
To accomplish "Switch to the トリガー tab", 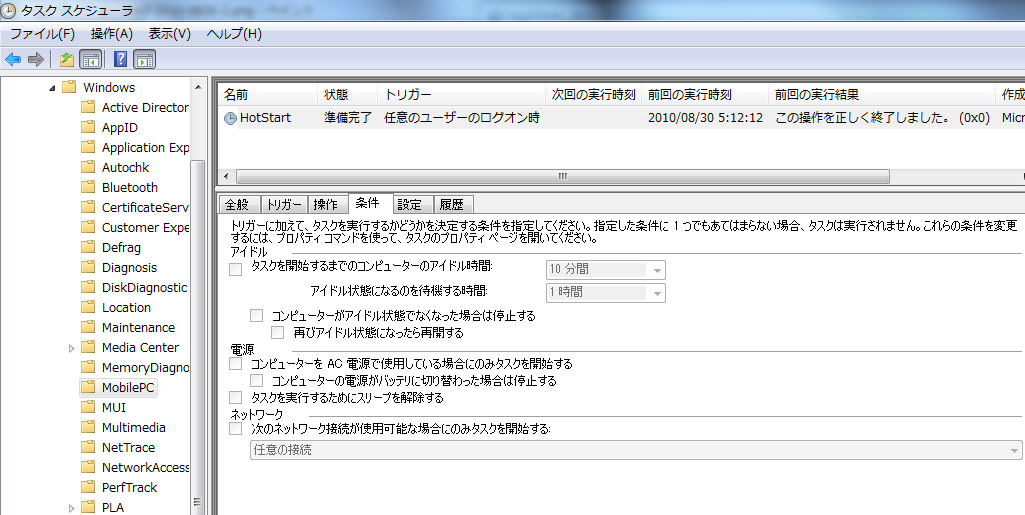I will pyautogui.click(x=283, y=204).
